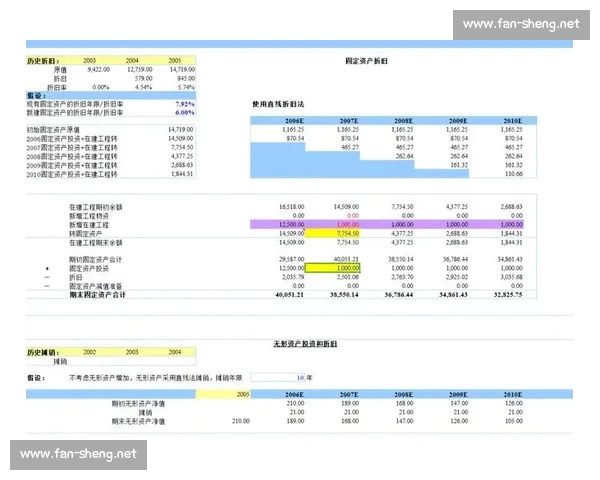Image resolution: width=600 pixels, height=480 pixels.
Task: Select the highlighted 1,000.00 cell in 固定资产投资 row
Action: pos(332,268)
